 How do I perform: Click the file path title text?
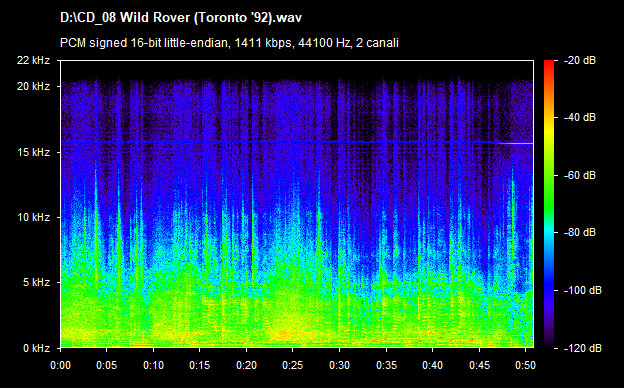coord(181,18)
